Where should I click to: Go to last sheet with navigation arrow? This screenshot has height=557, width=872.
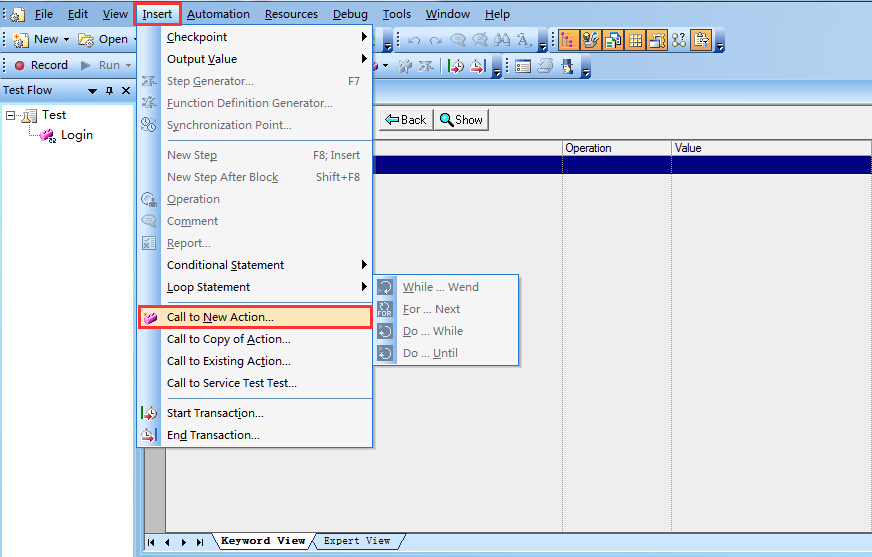200,542
